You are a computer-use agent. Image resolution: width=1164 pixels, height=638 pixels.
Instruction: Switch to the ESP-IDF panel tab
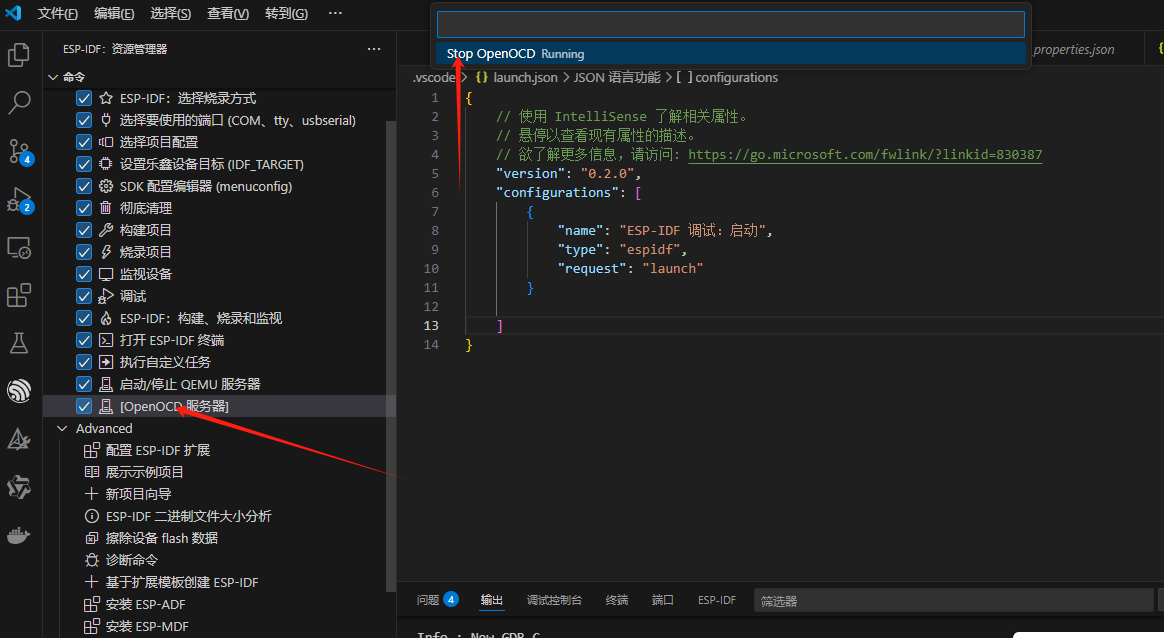[x=717, y=599]
